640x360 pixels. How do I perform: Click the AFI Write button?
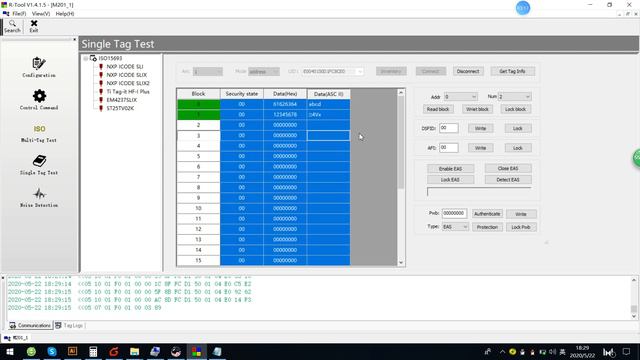coord(480,148)
